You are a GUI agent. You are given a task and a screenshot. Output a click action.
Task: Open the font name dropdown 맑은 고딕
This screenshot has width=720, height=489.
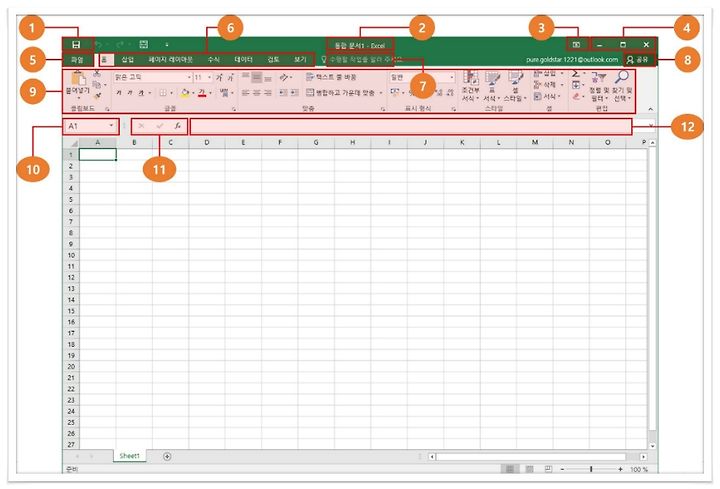tap(189, 77)
